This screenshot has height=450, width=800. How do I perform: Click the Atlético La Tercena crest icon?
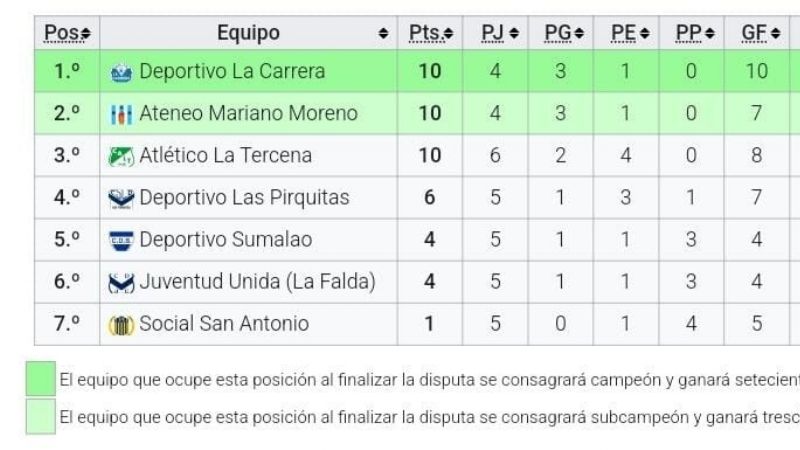pos(121,156)
